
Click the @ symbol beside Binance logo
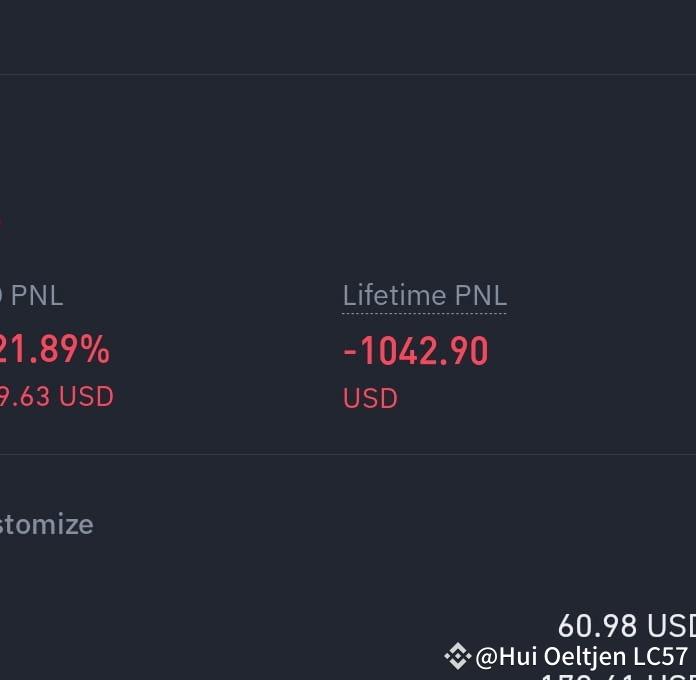pyautogui.click(x=486, y=657)
